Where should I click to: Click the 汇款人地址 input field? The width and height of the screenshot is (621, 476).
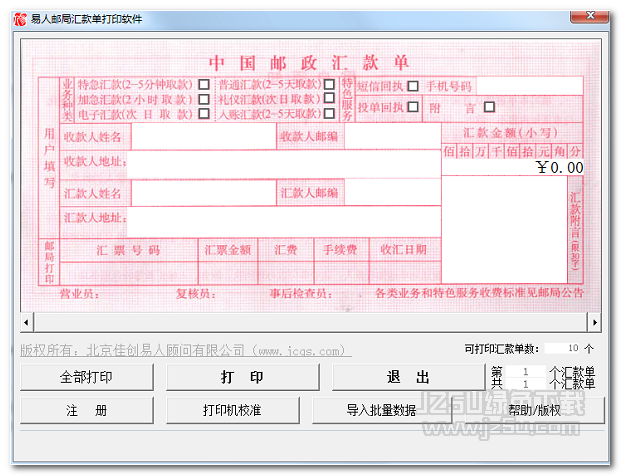(284, 221)
